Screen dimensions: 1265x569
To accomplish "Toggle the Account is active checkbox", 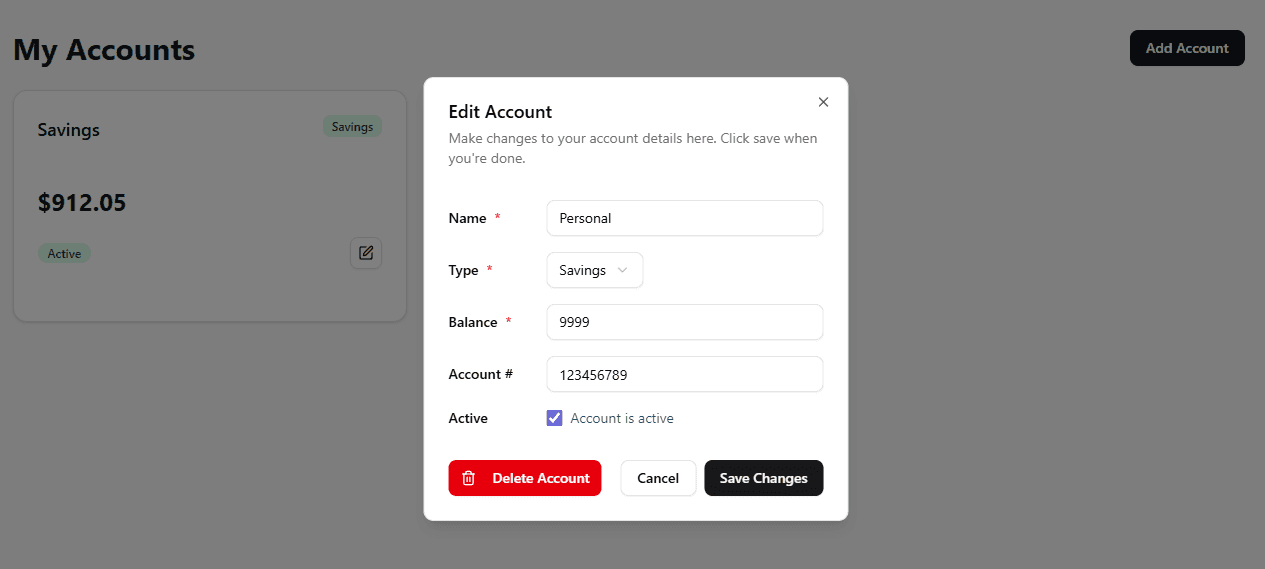I will pos(555,418).
